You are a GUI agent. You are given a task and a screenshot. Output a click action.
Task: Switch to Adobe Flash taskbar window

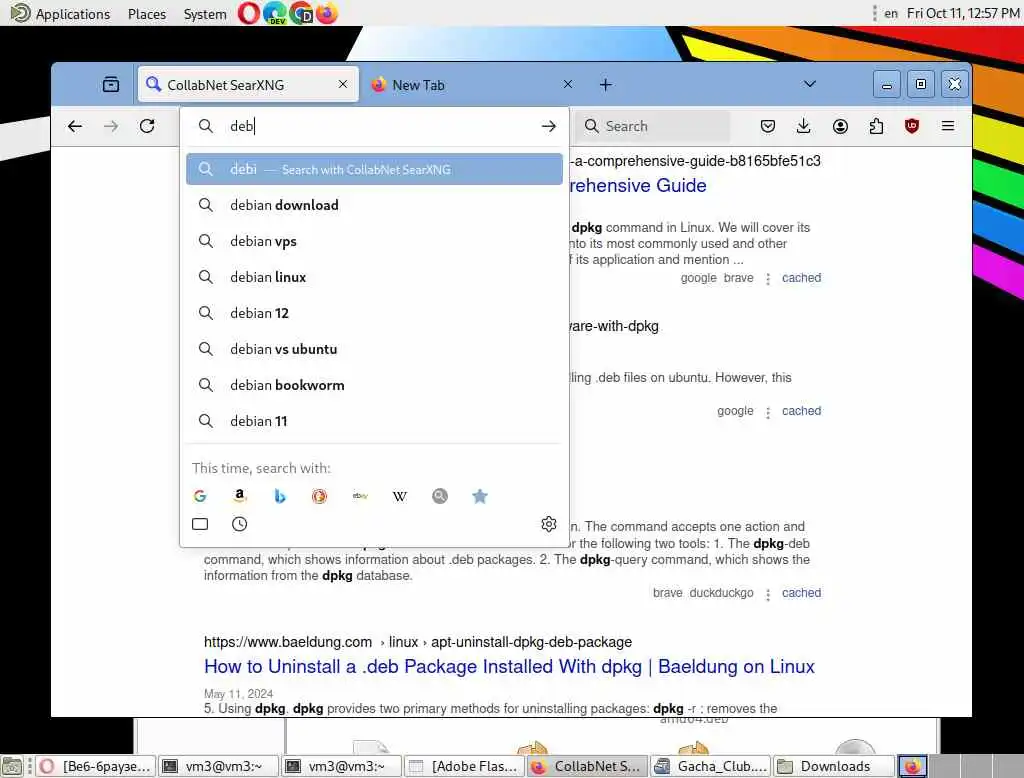pos(464,766)
